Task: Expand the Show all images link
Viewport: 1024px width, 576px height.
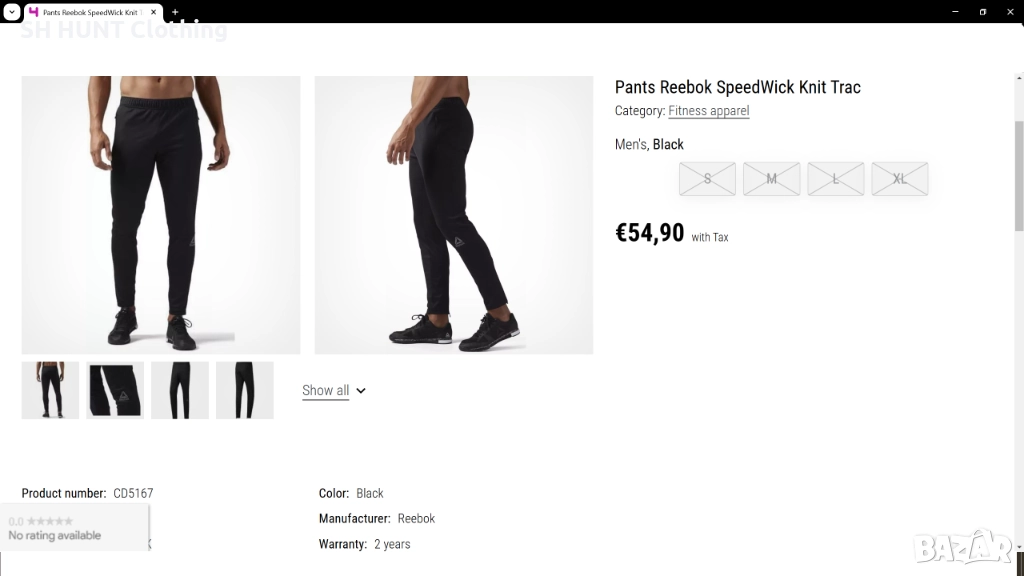Action: (x=326, y=391)
